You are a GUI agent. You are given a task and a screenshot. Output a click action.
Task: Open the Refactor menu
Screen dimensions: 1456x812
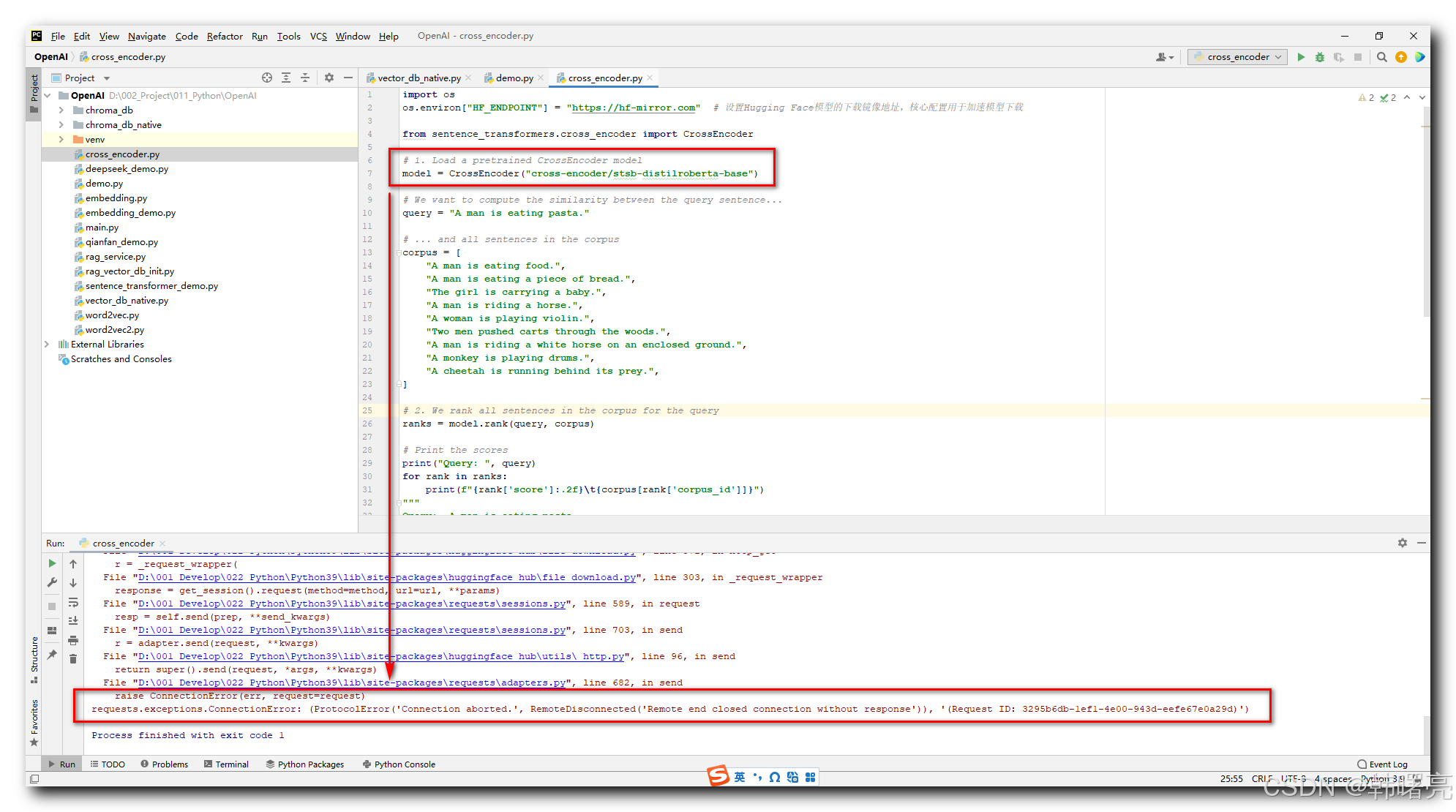224,36
